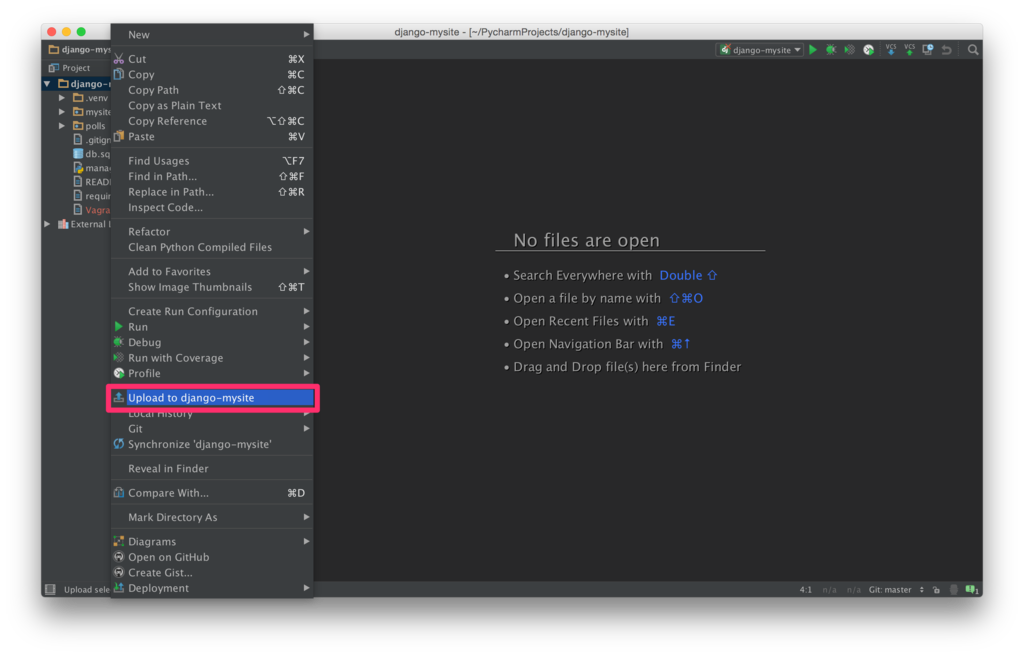Choose Copy Path in context menu
The height and width of the screenshot is (656, 1024).
(212, 90)
